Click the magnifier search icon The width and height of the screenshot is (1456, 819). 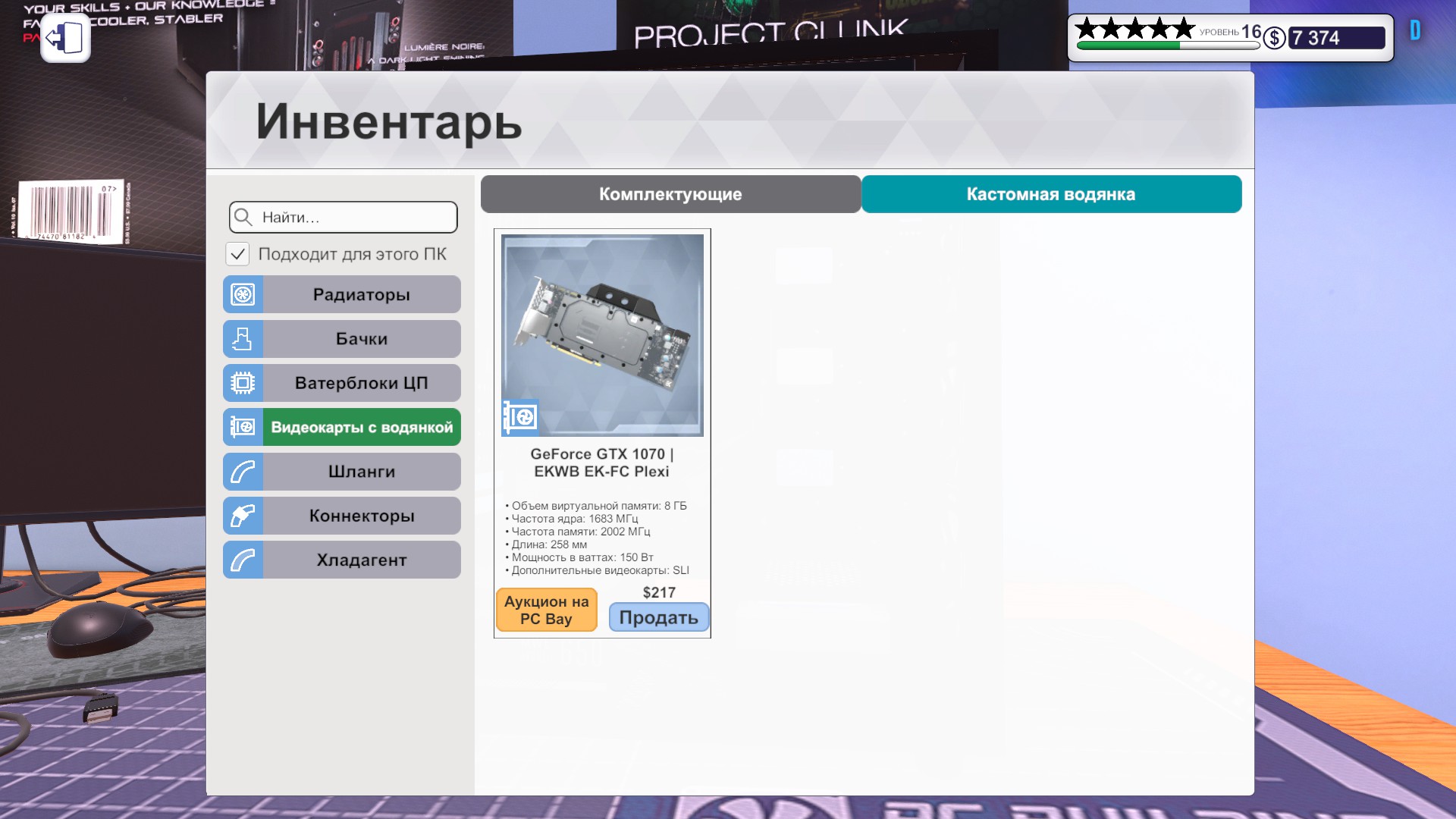[243, 218]
